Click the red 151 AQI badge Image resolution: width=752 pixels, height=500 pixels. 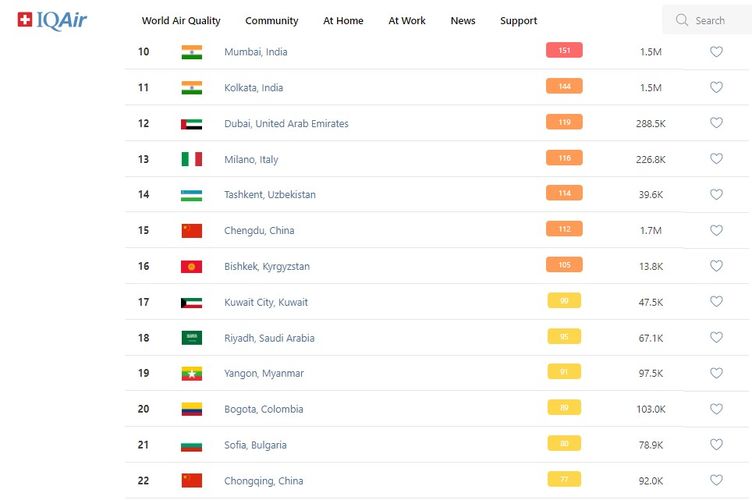click(x=564, y=51)
